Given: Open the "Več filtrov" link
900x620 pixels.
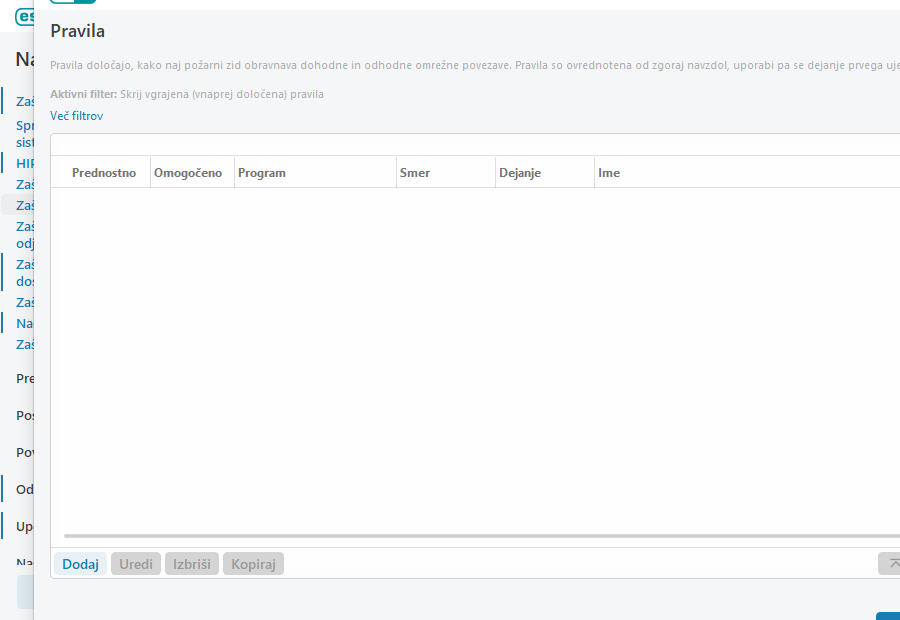Looking at the screenshot, I should [76, 116].
